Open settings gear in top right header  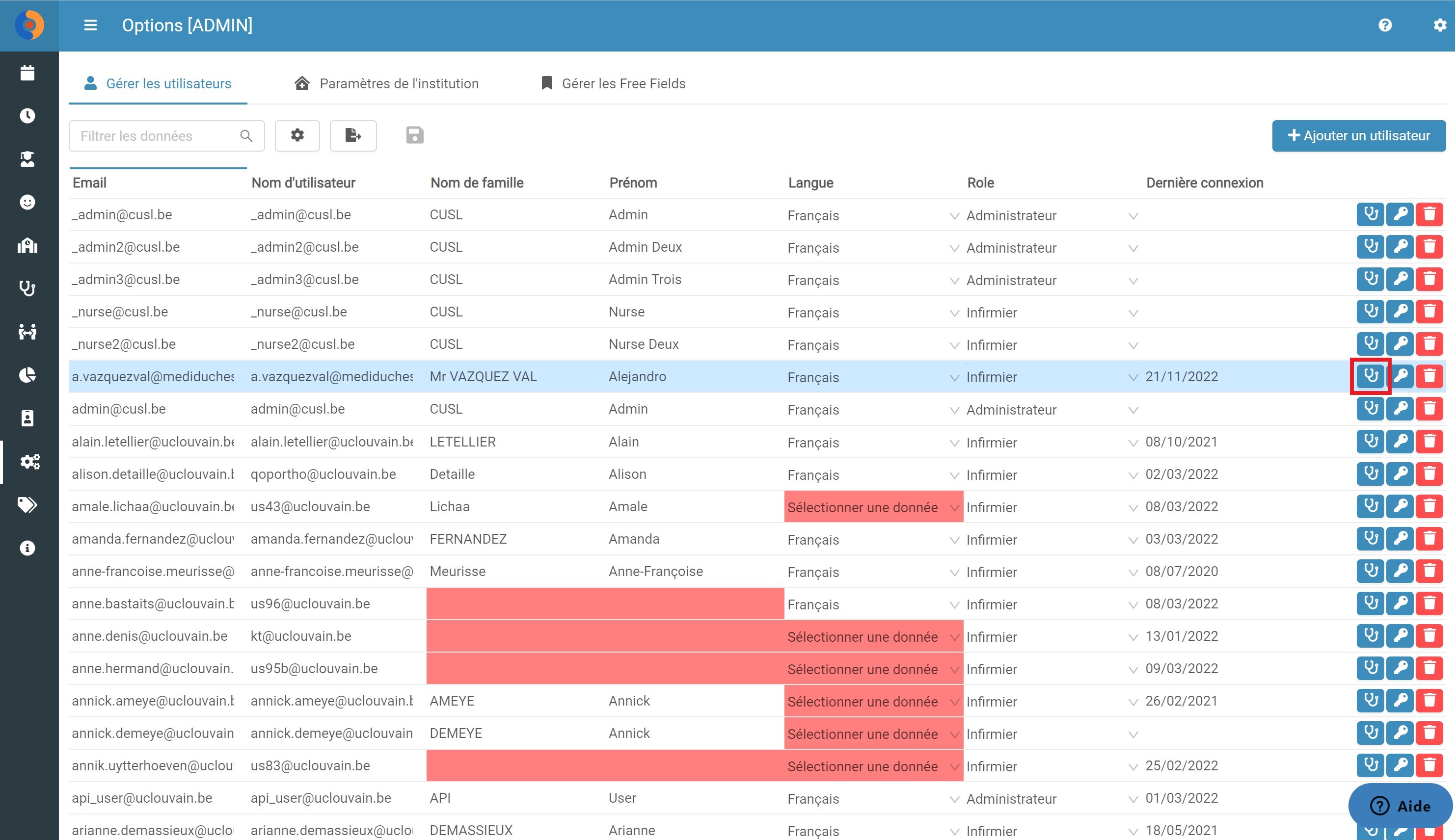click(x=1439, y=26)
